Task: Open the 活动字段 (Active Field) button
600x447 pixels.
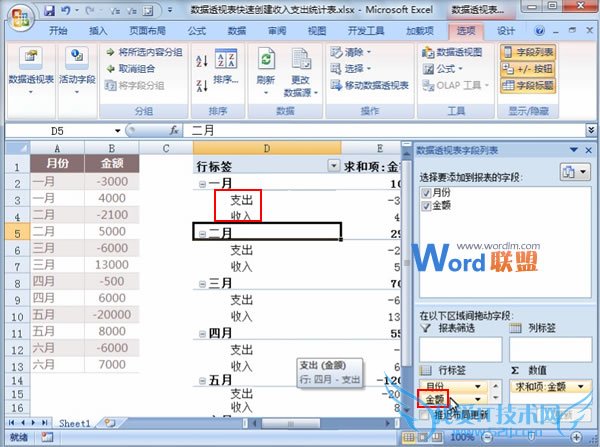Action: tap(77, 69)
